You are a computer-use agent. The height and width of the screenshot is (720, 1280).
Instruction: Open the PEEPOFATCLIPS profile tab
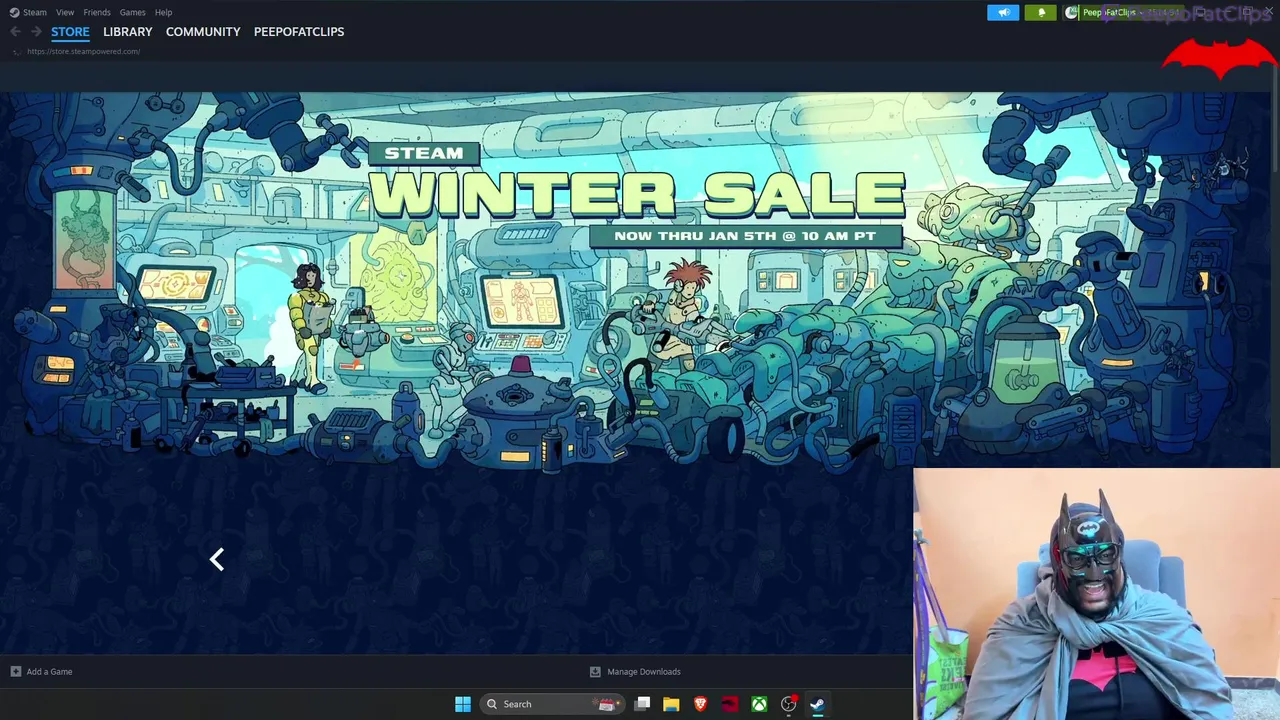pyautogui.click(x=299, y=32)
